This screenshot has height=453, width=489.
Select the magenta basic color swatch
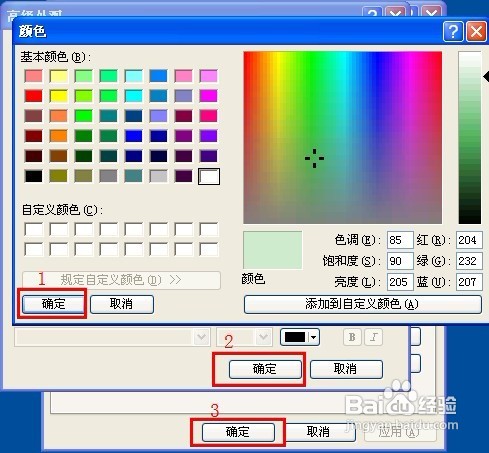click(209, 96)
